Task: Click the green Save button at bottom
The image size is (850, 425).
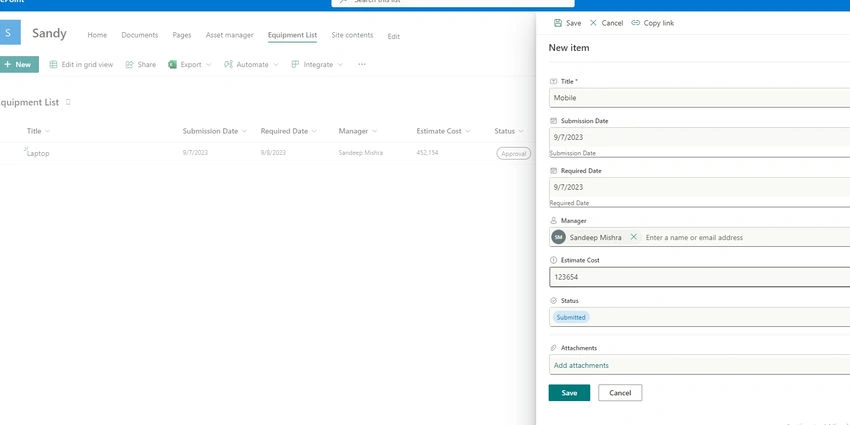Action: 569,393
